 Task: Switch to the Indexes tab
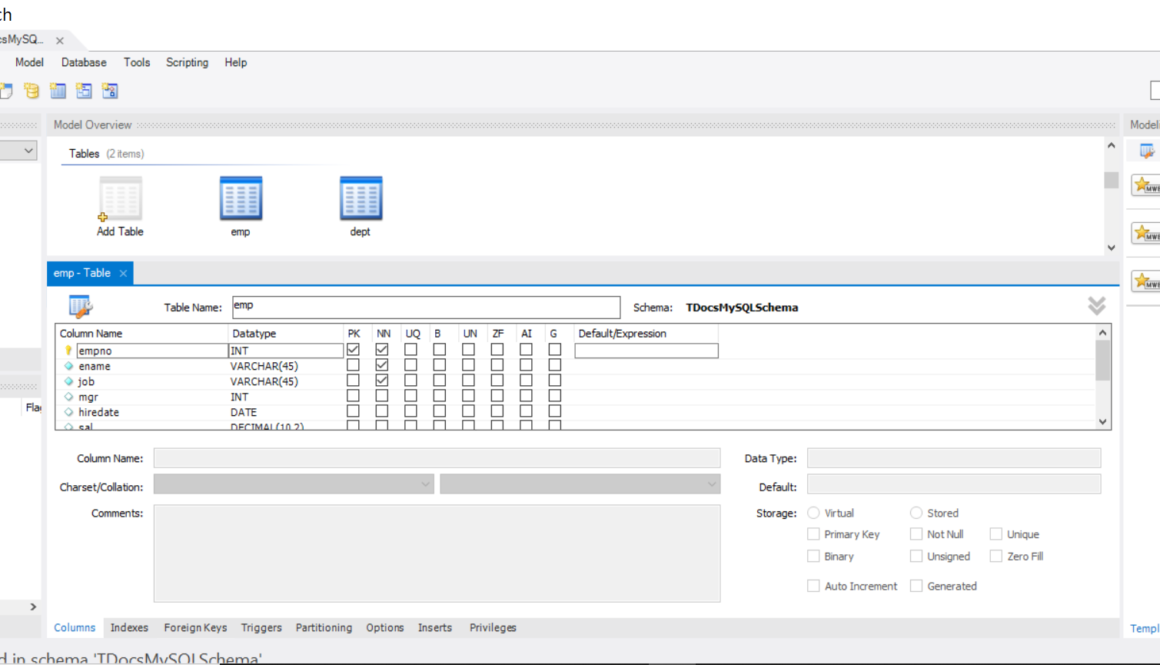pos(129,628)
